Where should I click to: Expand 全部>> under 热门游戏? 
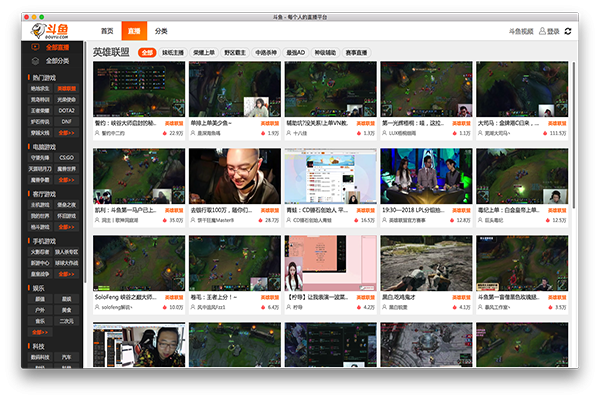pos(67,133)
